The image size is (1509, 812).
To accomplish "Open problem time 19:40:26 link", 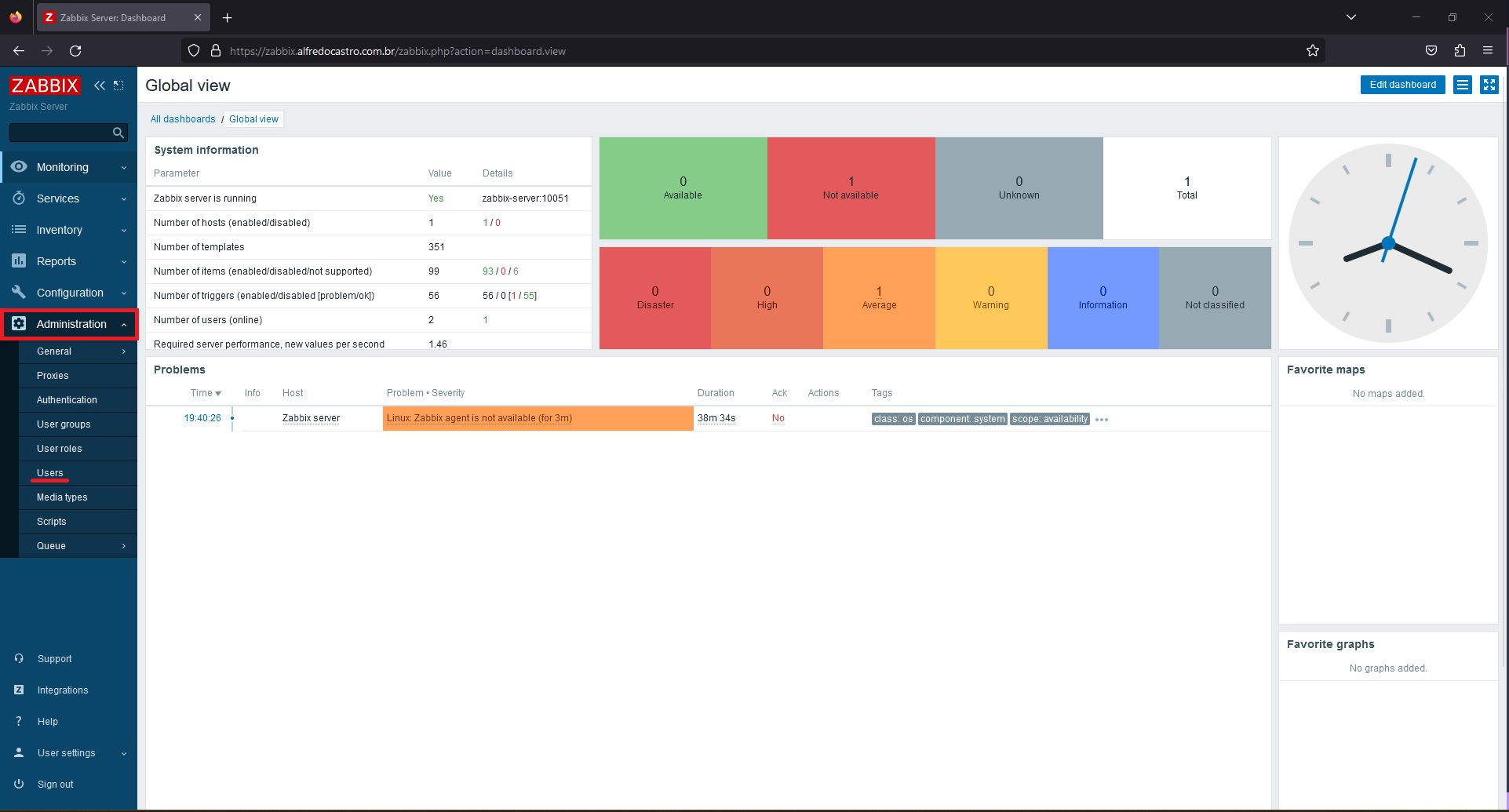I will tap(202, 418).
